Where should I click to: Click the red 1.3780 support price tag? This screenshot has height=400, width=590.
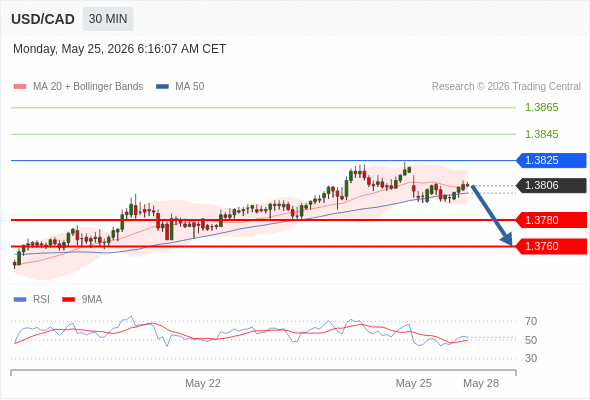[551, 220]
